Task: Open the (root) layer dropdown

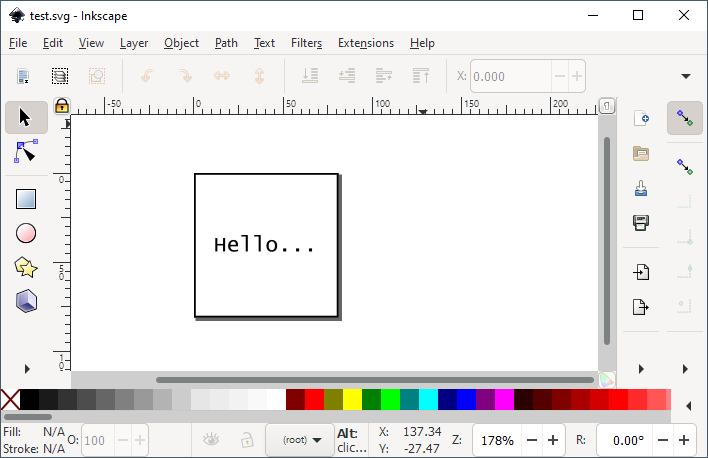Action: tap(299, 440)
